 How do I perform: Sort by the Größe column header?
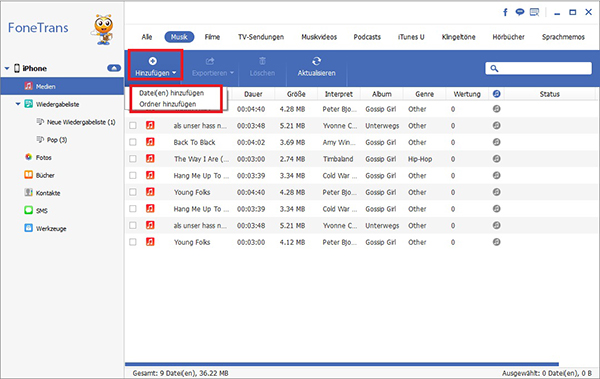click(296, 94)
